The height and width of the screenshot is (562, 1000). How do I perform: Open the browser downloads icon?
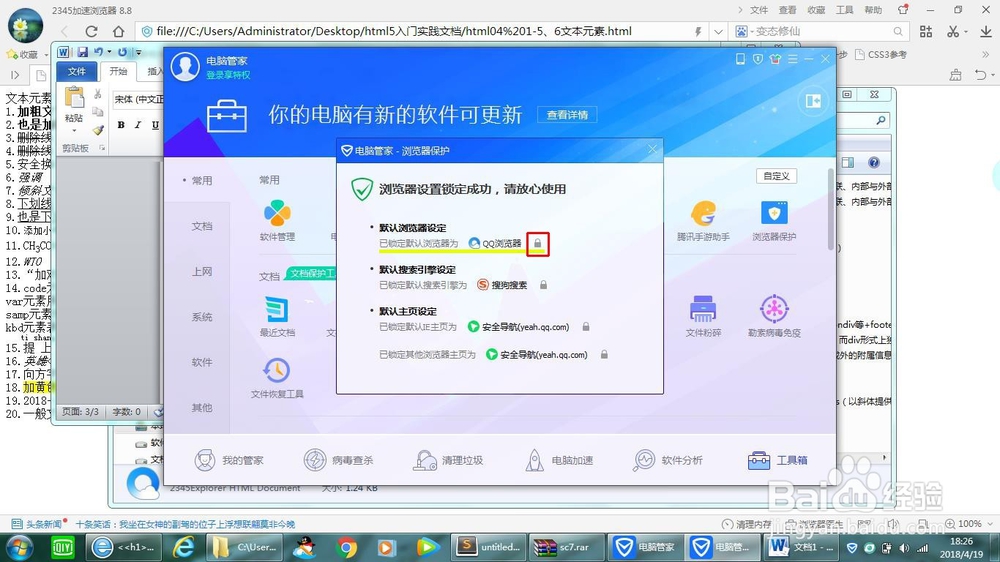(985, 31)
